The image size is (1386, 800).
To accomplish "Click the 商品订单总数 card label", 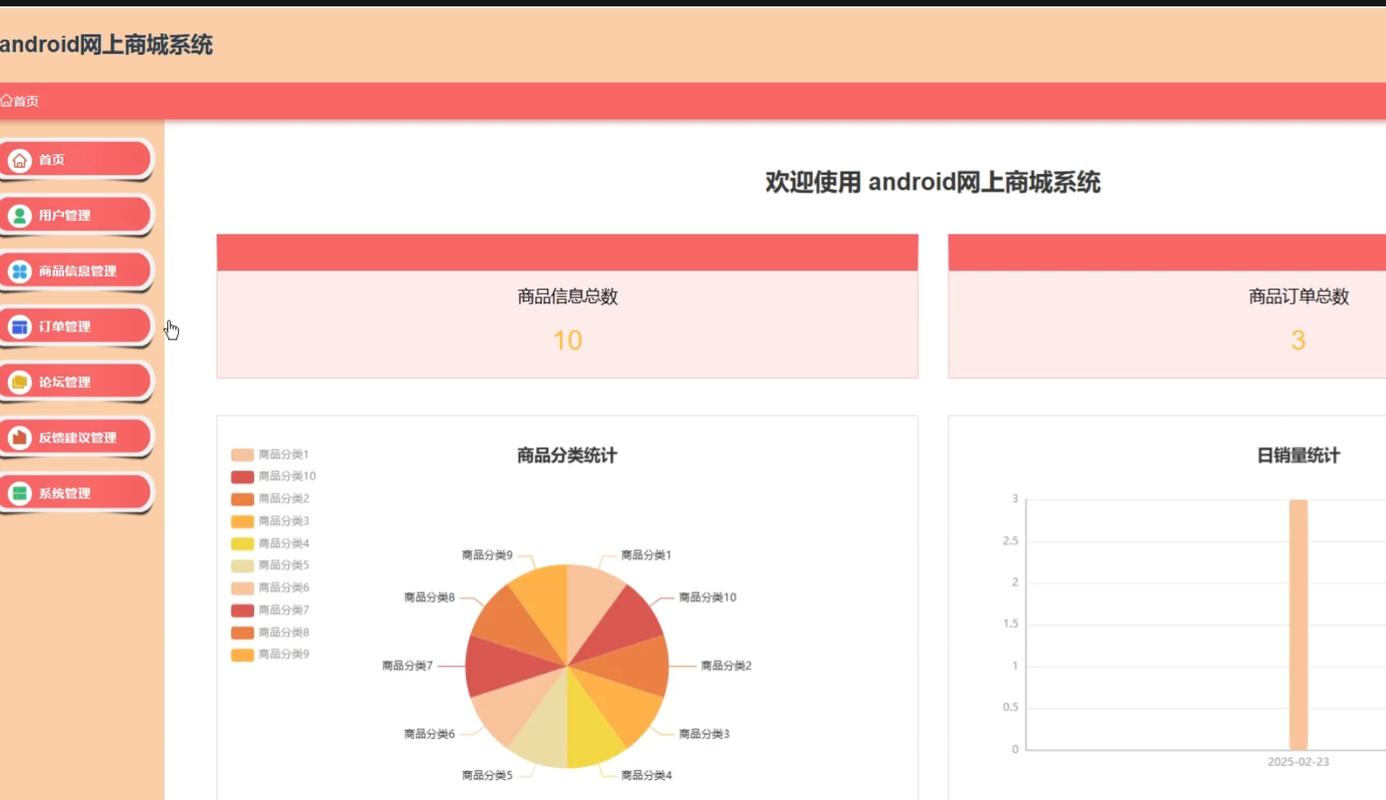I will click(1298, 297).
